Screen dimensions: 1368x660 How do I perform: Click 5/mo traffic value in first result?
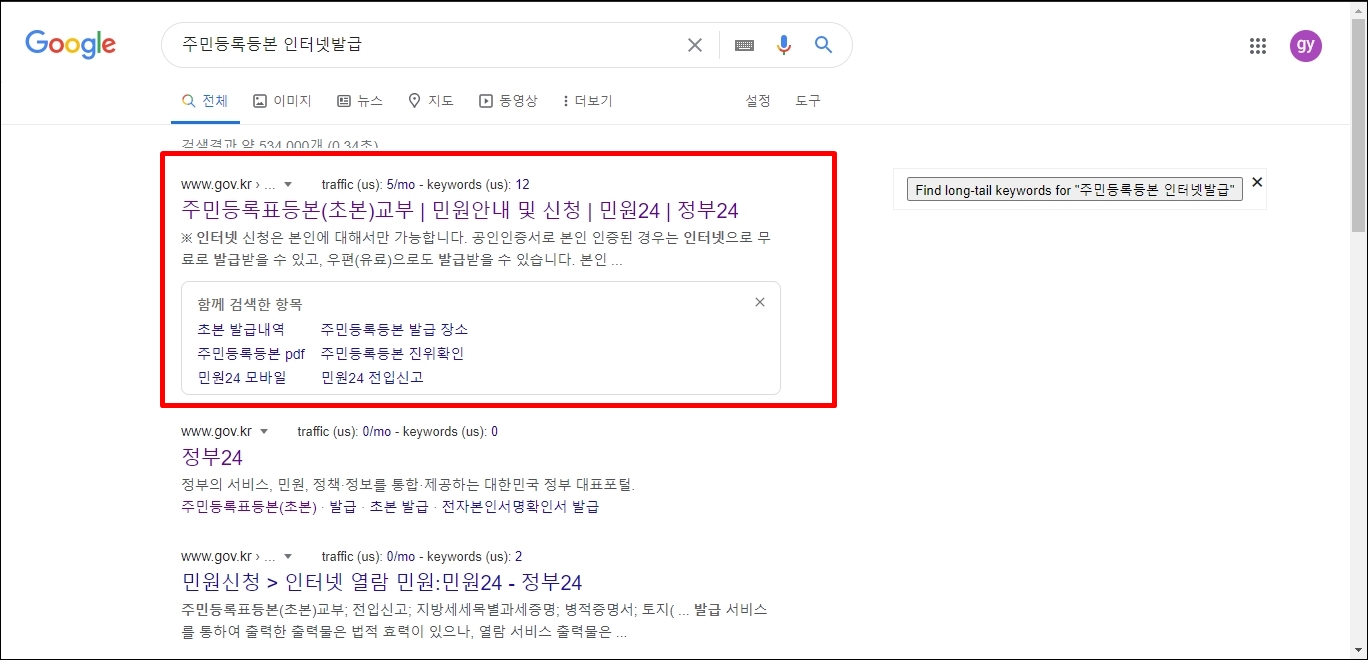[x=403, y=185]
